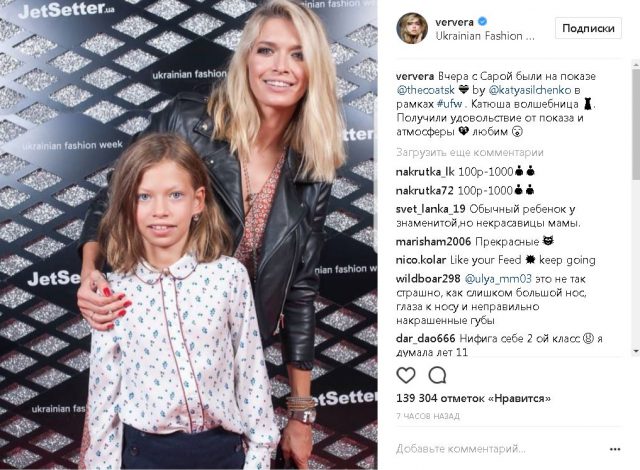The image size is (640, 470).
Task: Open the #ufw hashtag
Action: [x=449, y=104]
